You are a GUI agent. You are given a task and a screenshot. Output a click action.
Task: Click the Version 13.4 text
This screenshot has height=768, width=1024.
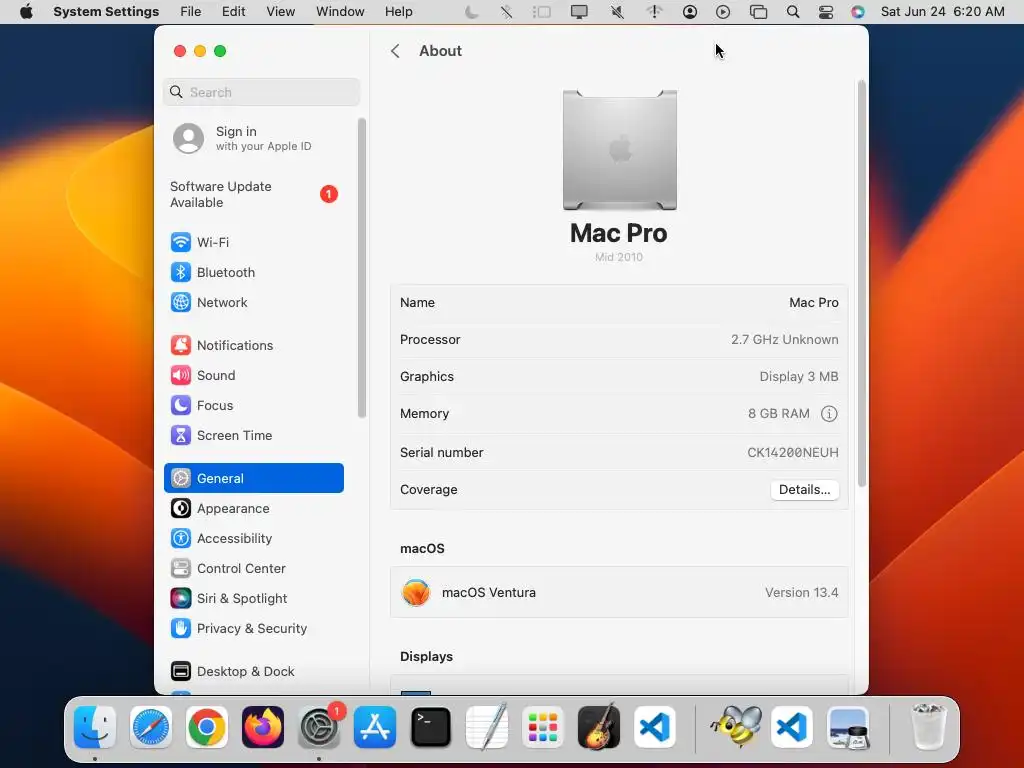coord(802,592)
